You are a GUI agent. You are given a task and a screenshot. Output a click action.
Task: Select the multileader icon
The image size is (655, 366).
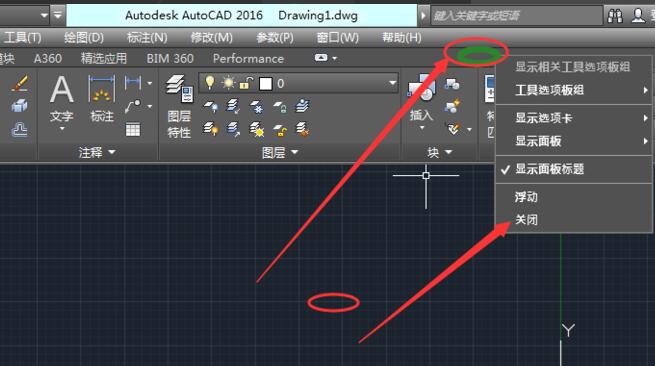[133, 107]
